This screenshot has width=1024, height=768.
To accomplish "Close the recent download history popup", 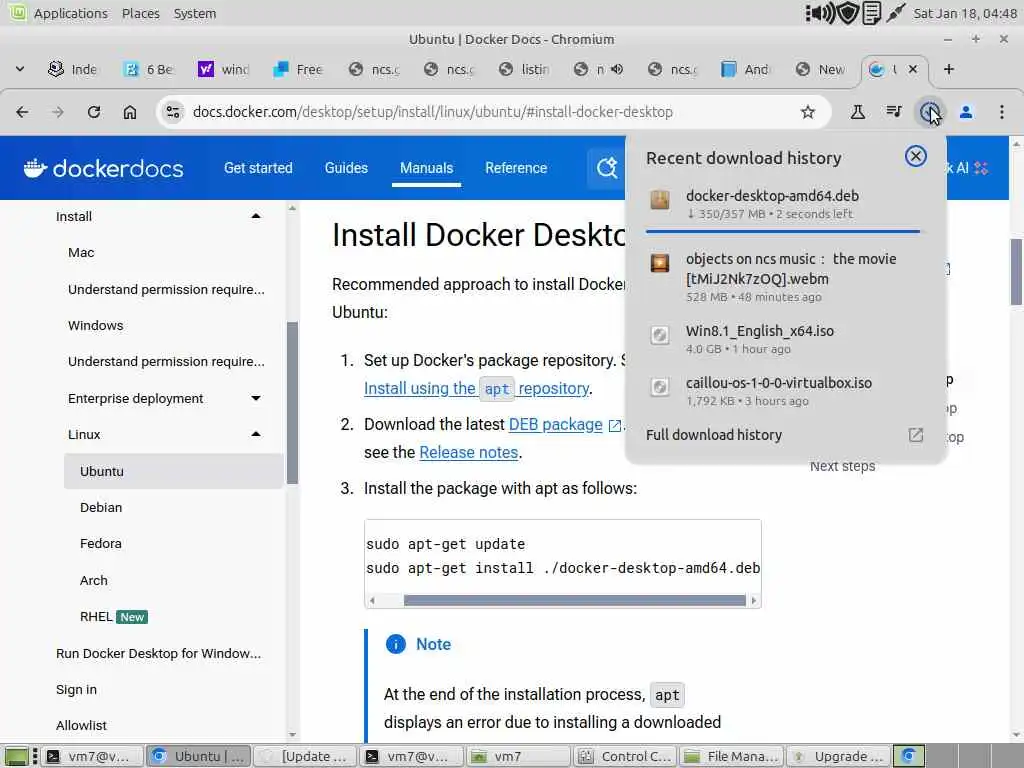I will click(x=916, y=156).
